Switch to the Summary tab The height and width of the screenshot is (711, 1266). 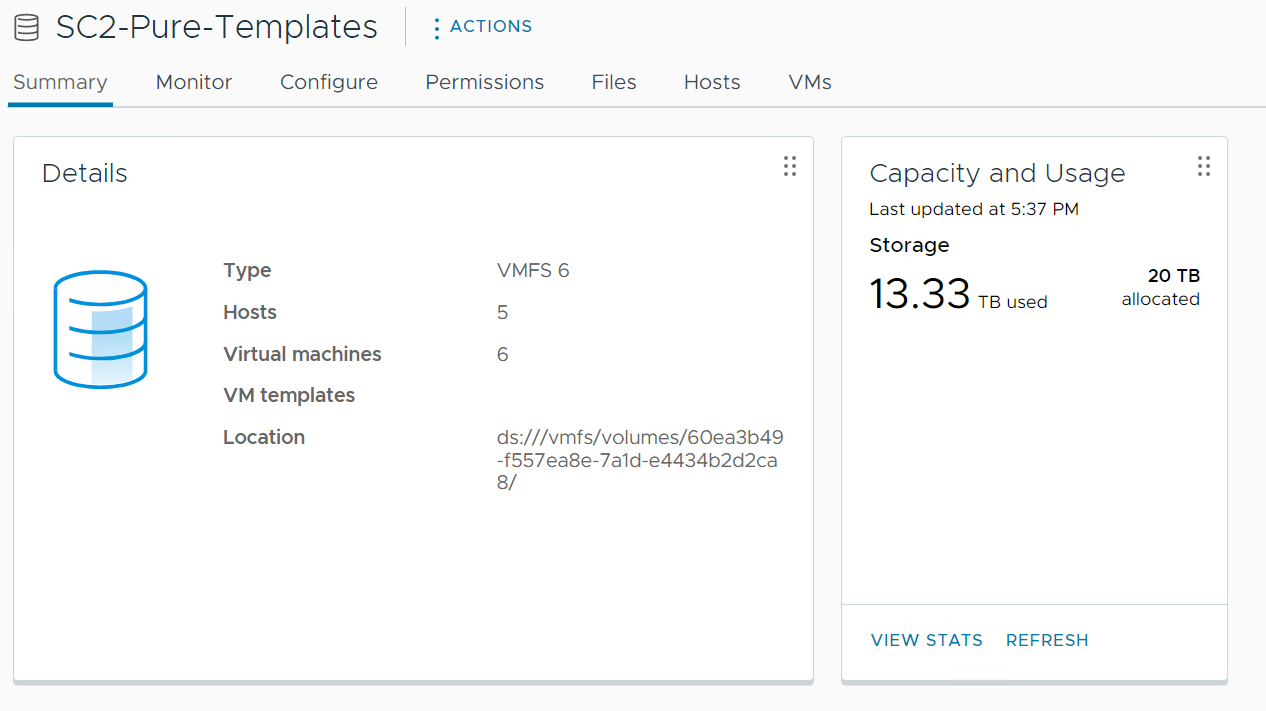point(60,82)
